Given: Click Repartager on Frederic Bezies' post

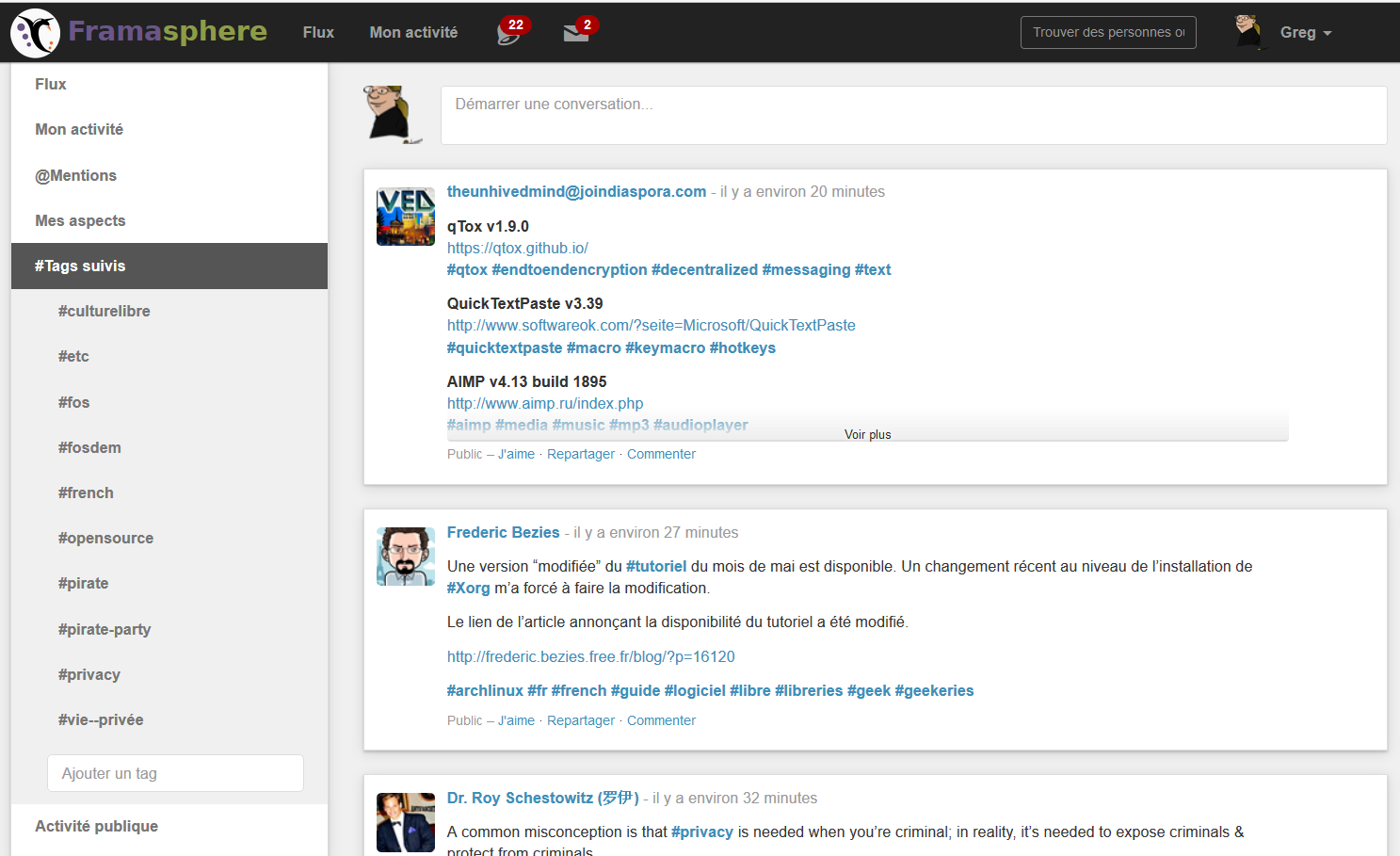Looking at the screenshot, I should pyautogui.click(x=581, y=720).
